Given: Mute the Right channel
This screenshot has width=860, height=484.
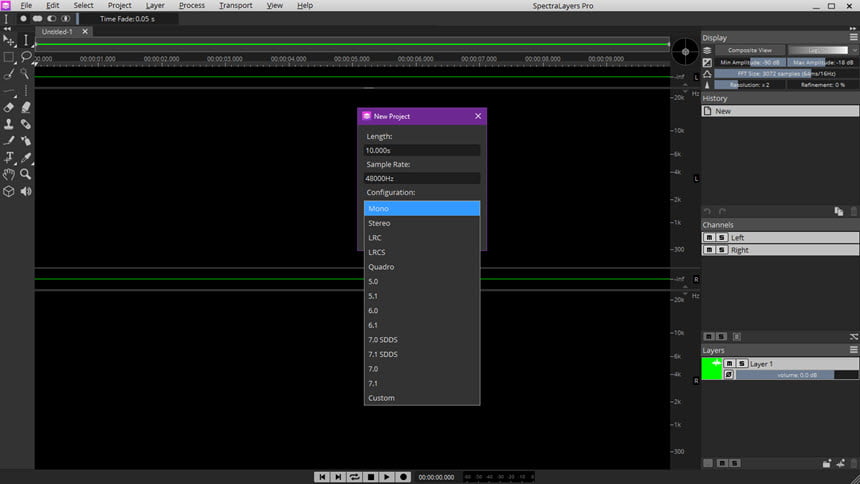Looking at the screenshot, I should (x=709, y=250).
